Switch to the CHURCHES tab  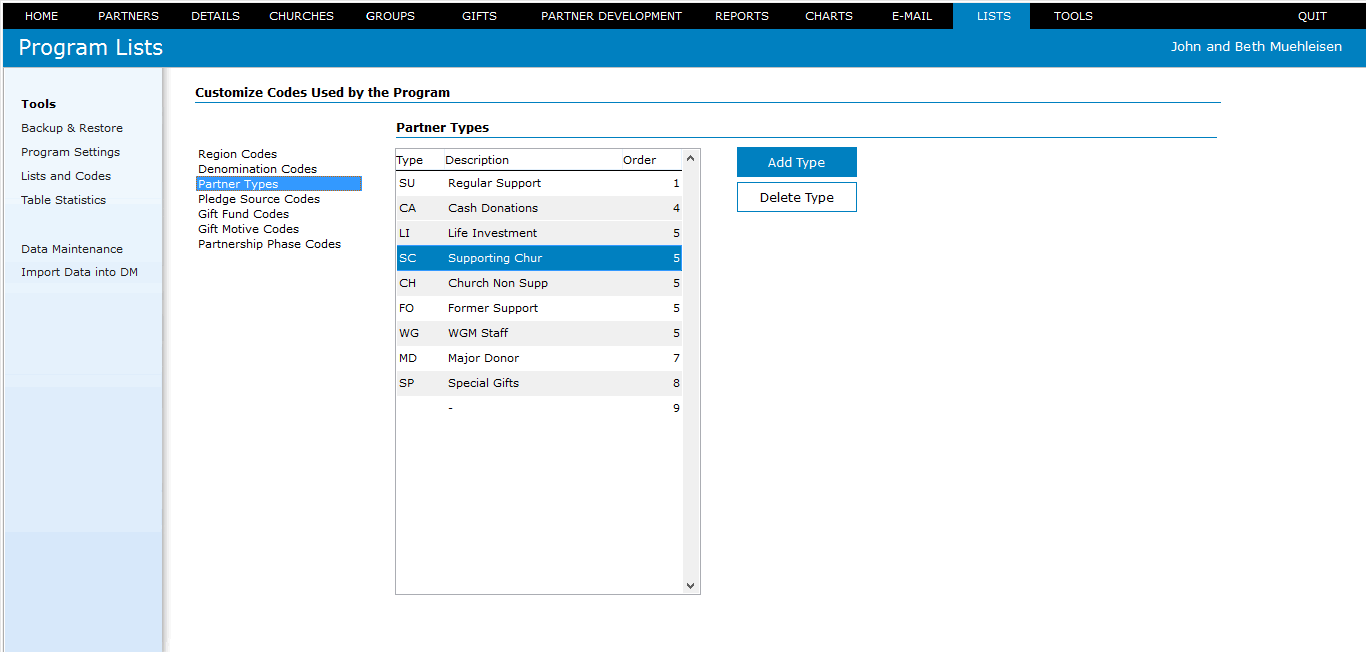(301, 16)
